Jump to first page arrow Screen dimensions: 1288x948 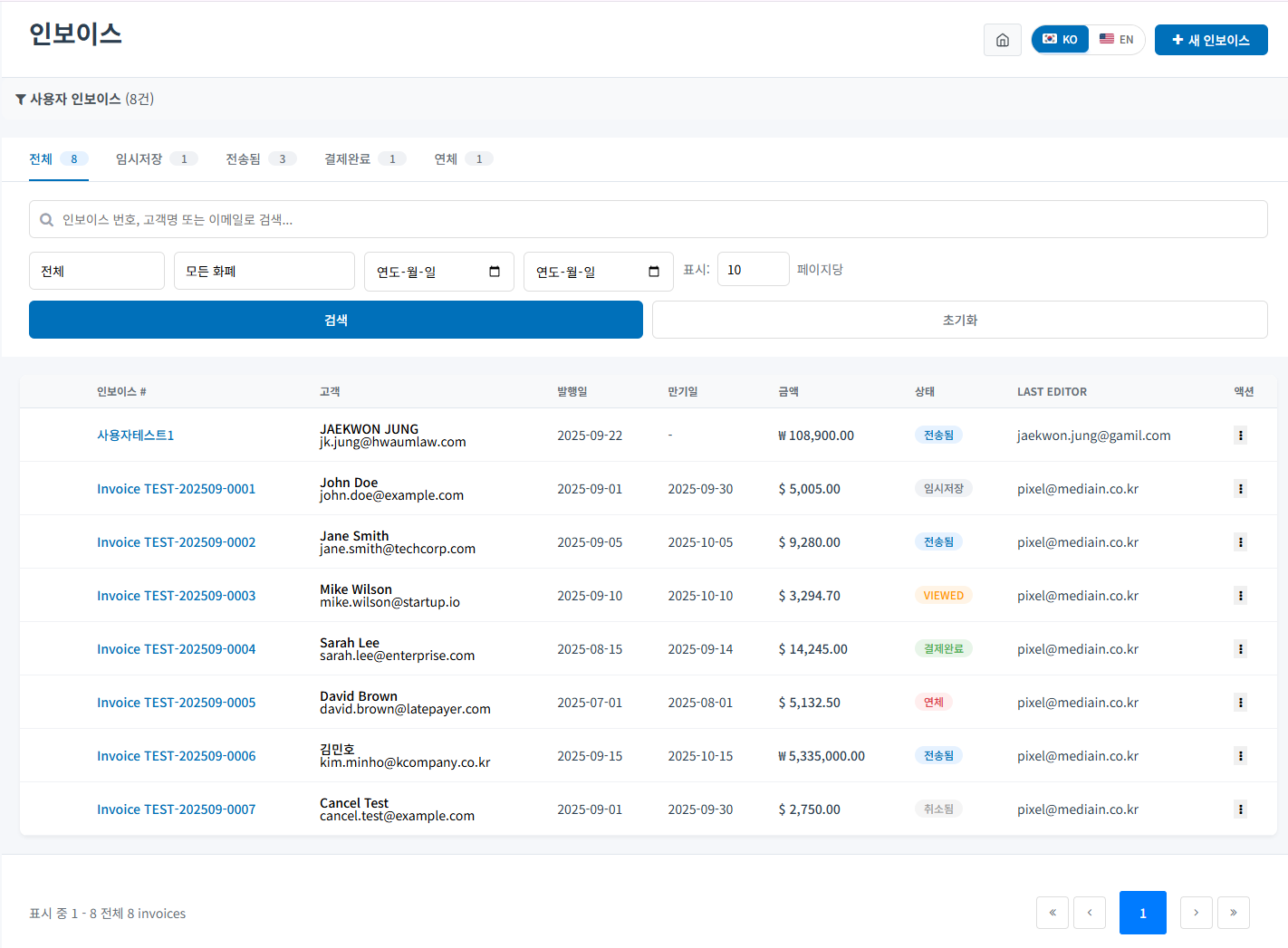[1052, 913]
